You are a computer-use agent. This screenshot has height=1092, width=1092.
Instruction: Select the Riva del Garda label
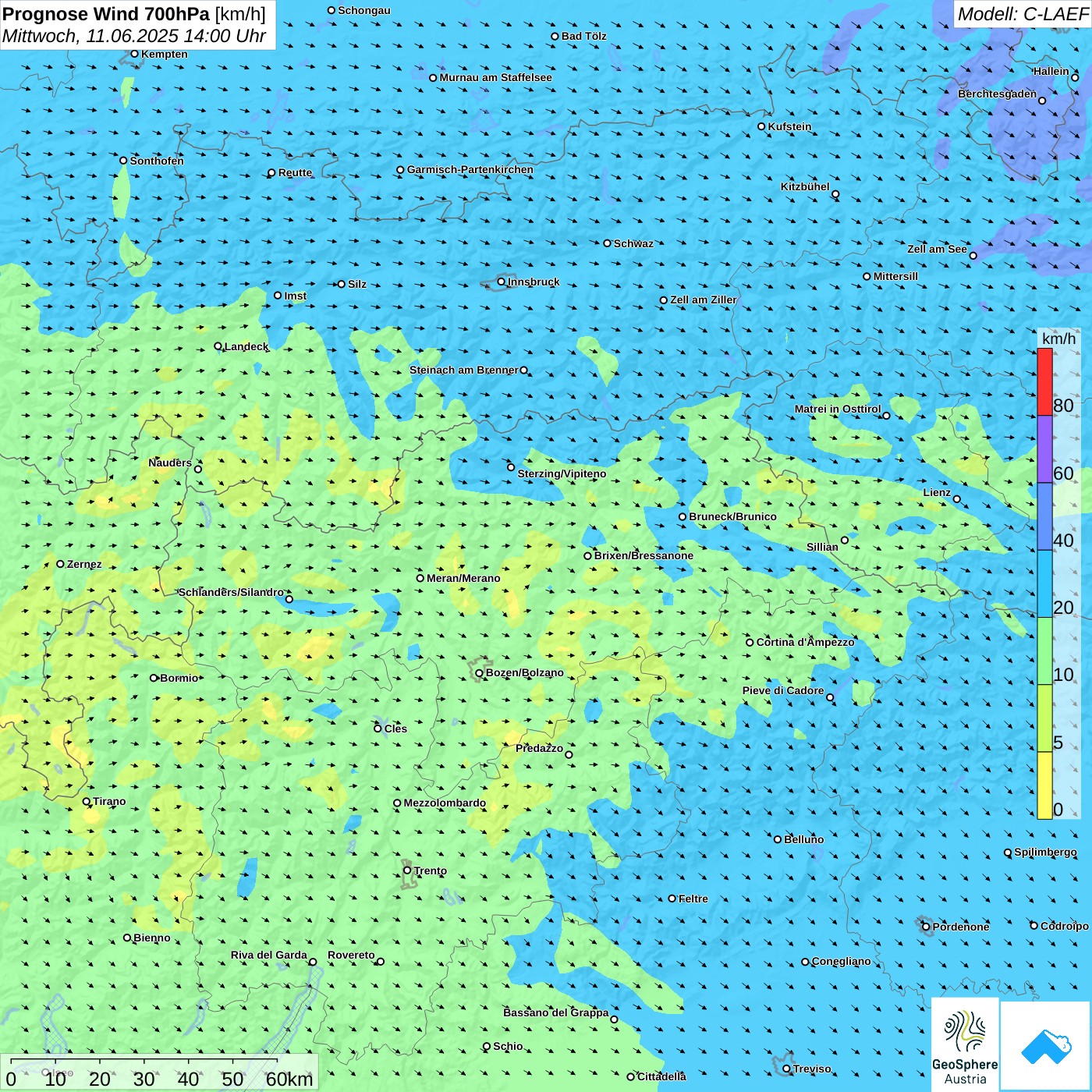point(269,955)
